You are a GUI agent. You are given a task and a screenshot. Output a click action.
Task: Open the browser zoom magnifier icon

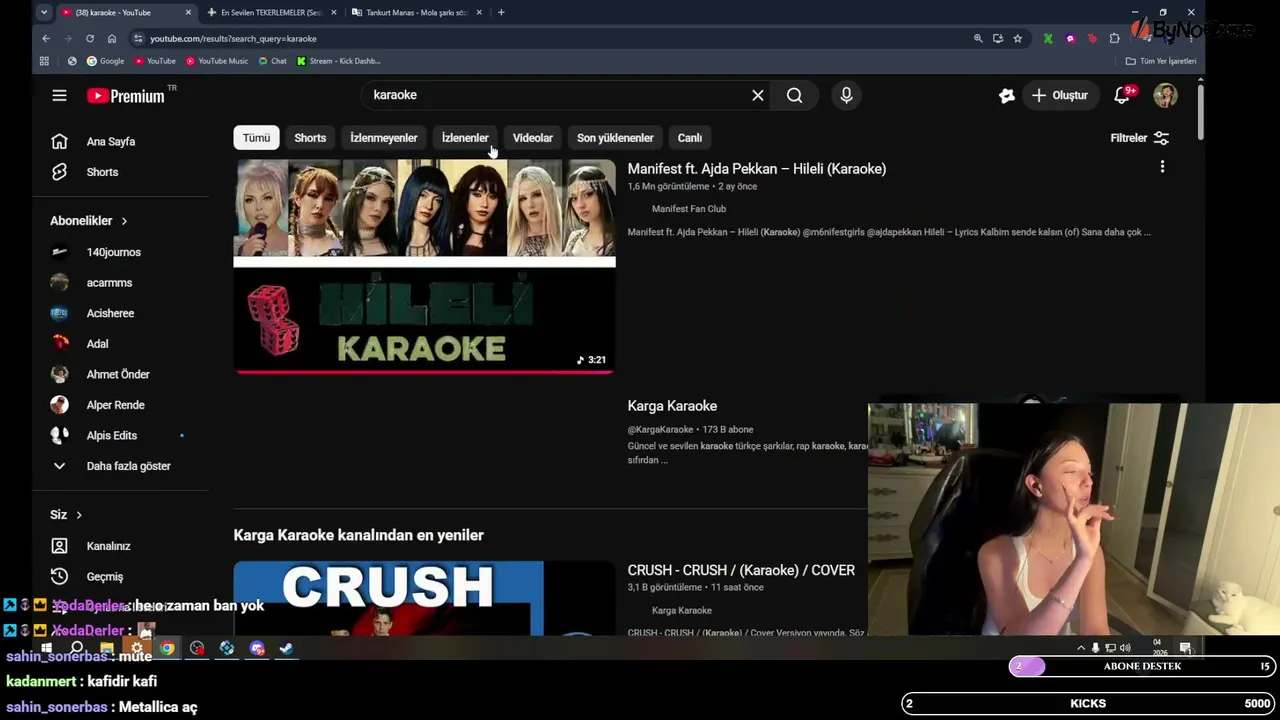(x=978, y=38)
